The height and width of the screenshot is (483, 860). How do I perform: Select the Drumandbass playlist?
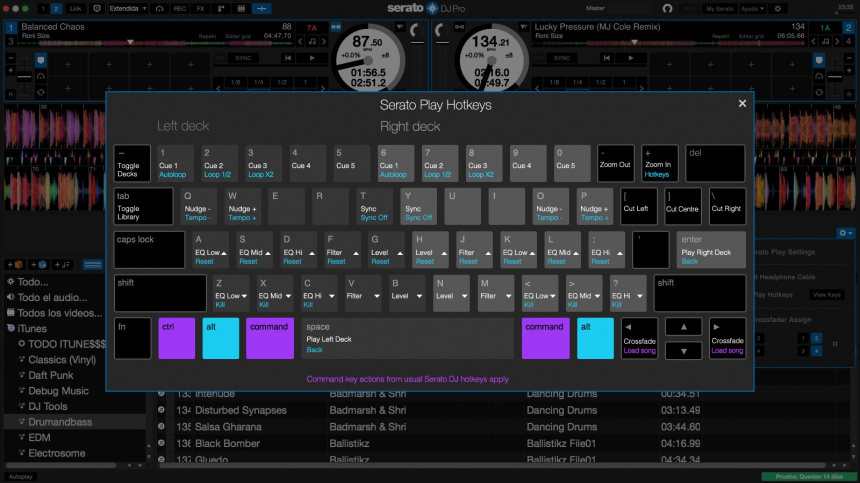(60, 422)
